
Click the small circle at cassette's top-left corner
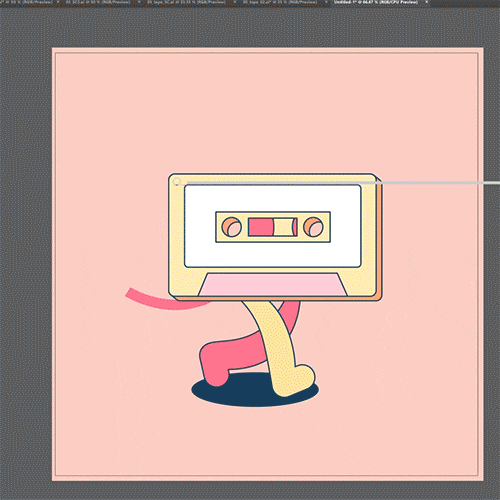pyautogui.click(x=177, y=181)
